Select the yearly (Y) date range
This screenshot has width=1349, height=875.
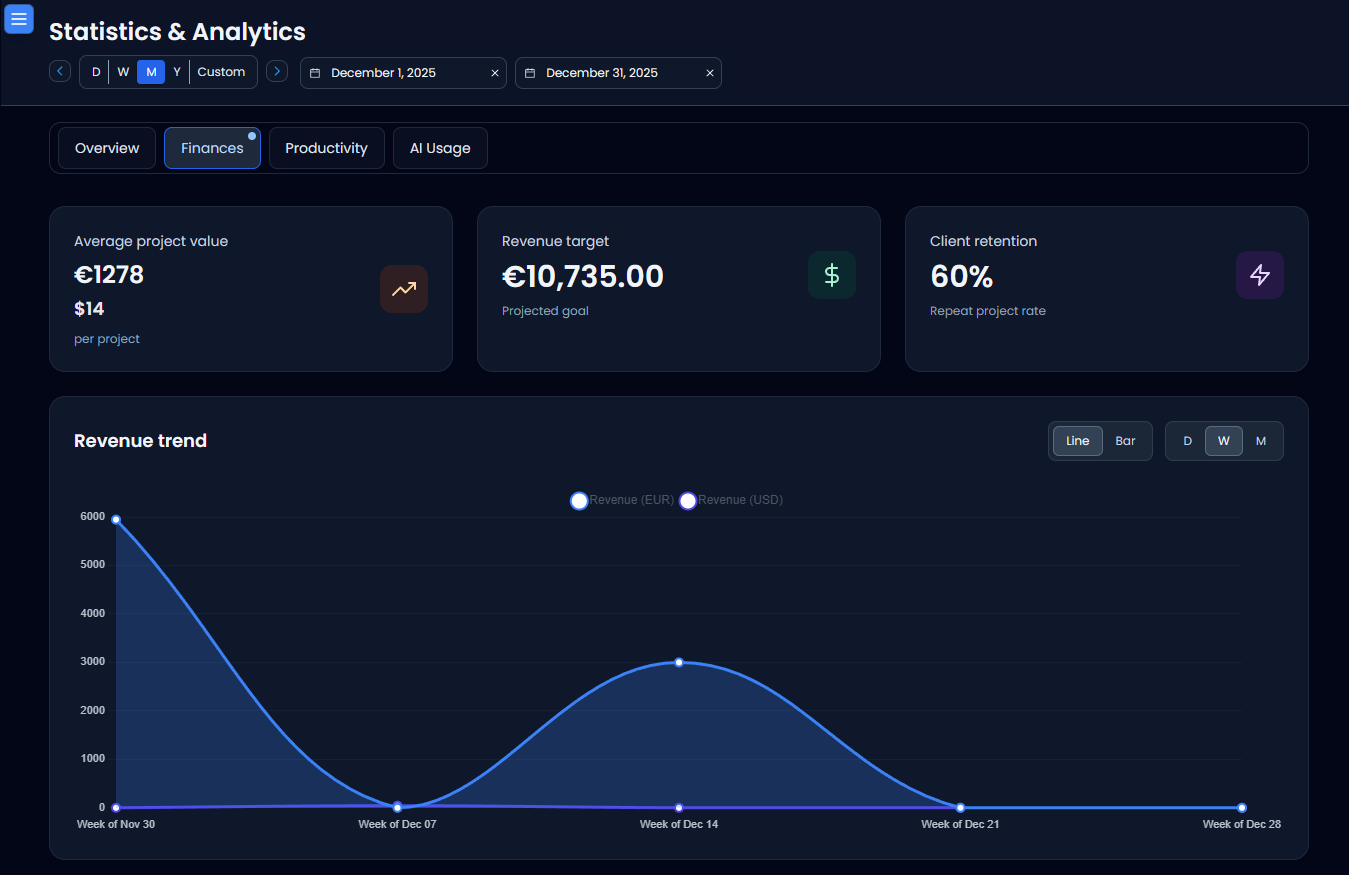pyautogui.click(x=177, y=71)
